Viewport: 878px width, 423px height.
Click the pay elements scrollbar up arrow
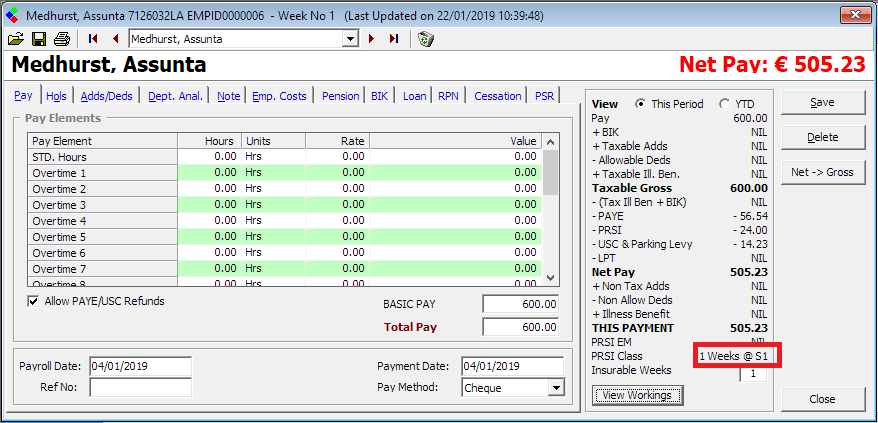[550, 141]
